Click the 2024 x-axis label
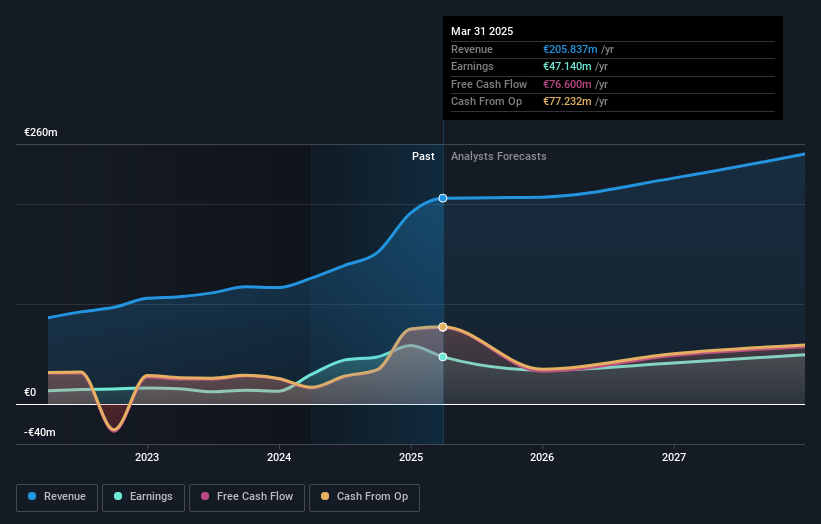The height and width of the screenshot is (524, 821). (x=279, y=458)
